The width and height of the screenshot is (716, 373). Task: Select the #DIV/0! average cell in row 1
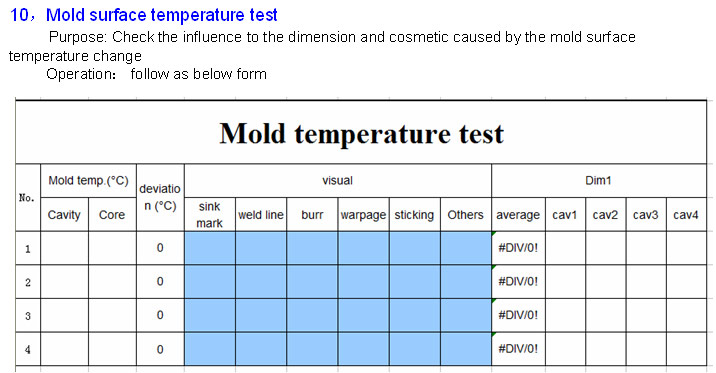coord(518,248)
